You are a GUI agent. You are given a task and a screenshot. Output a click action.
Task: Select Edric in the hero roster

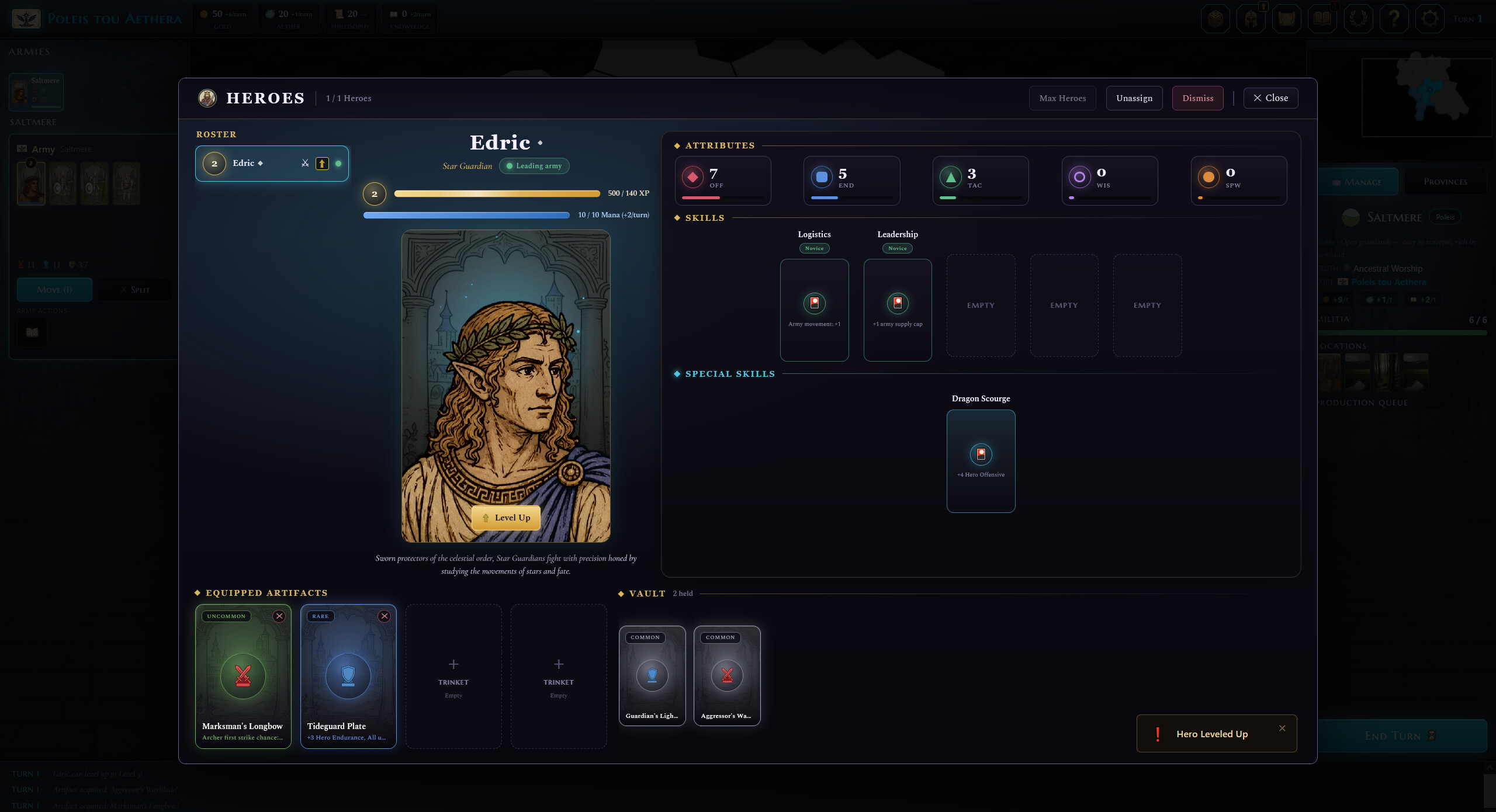272,164
